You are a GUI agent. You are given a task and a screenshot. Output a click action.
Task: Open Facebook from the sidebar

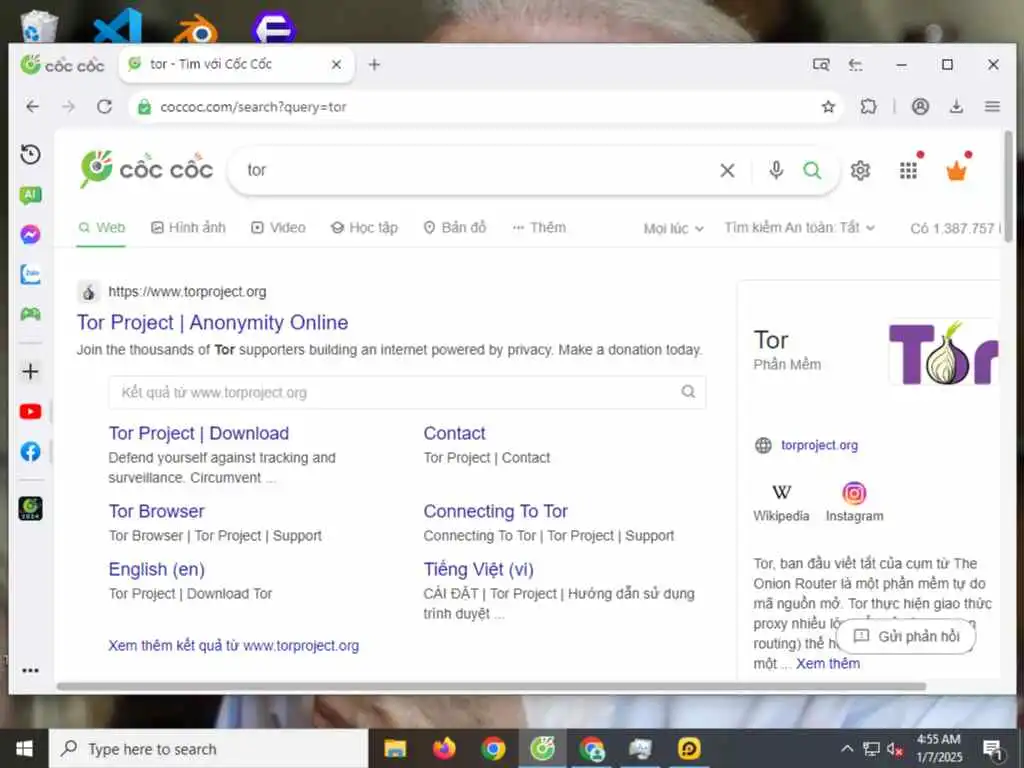(x=30, y=451)
